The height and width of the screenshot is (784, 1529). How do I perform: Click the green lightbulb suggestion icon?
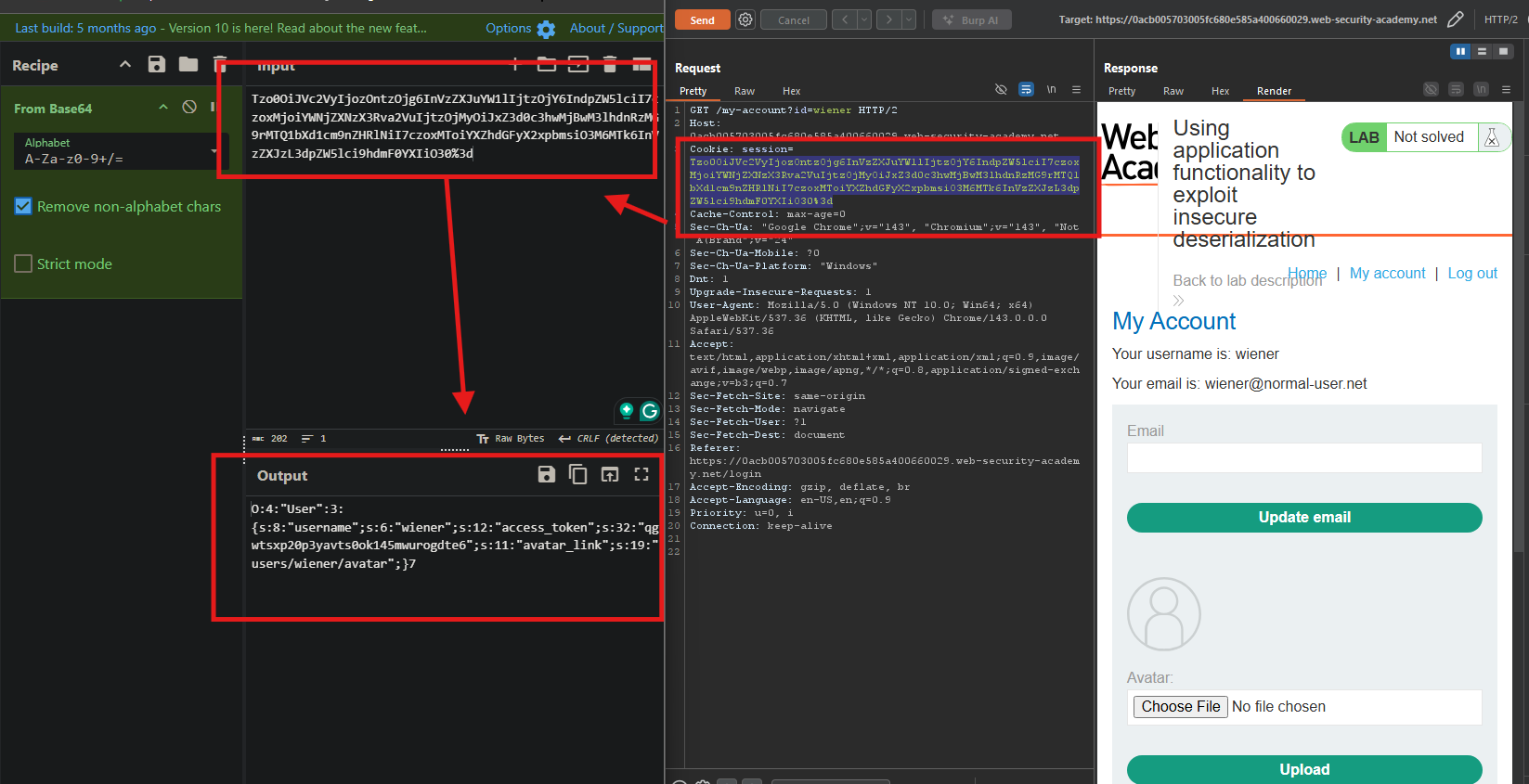627,410
